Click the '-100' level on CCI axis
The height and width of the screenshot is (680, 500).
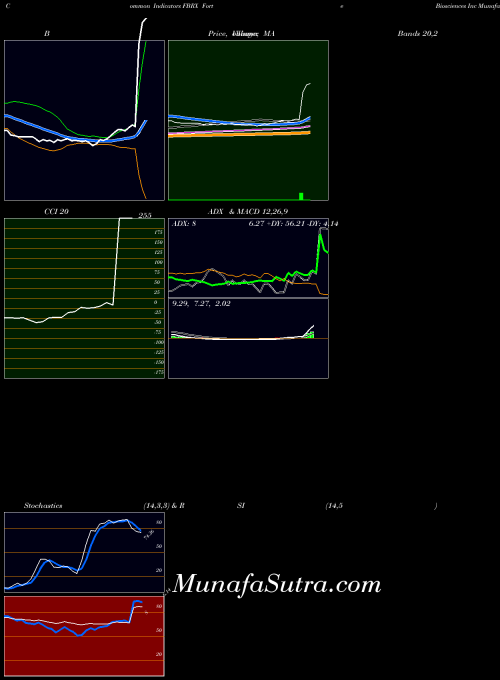158,342
